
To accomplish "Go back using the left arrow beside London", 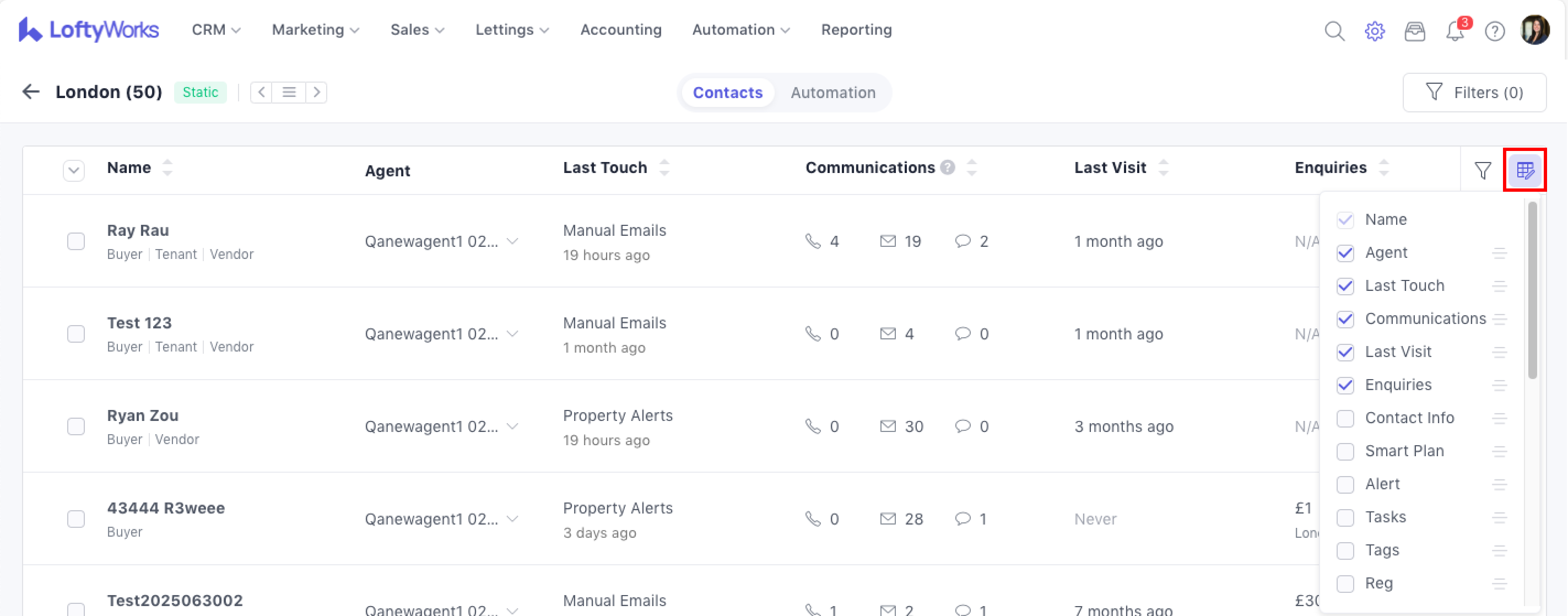I will pyautogui.click(x=30, y=92).
